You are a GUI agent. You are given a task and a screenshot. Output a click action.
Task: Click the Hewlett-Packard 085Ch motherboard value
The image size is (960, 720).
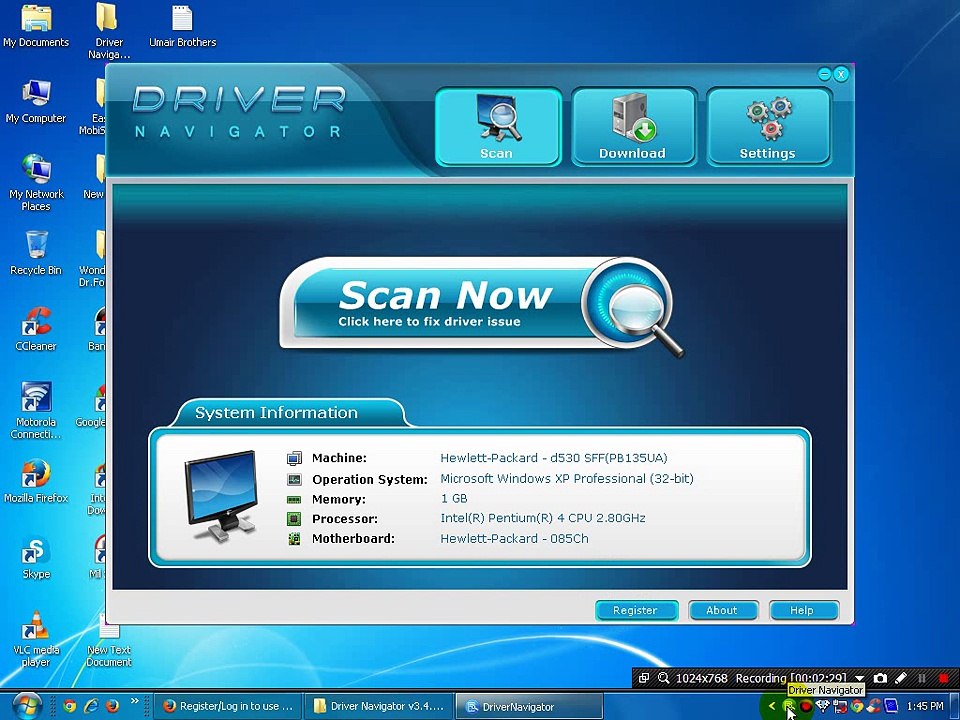click(514, 539)
